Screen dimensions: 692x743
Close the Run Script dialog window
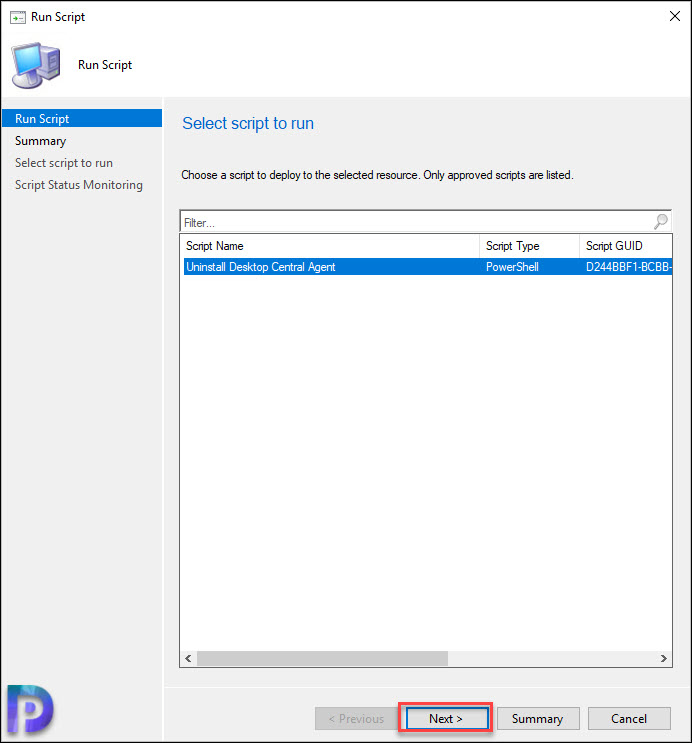pyautogui.click(x=674, y=17)
